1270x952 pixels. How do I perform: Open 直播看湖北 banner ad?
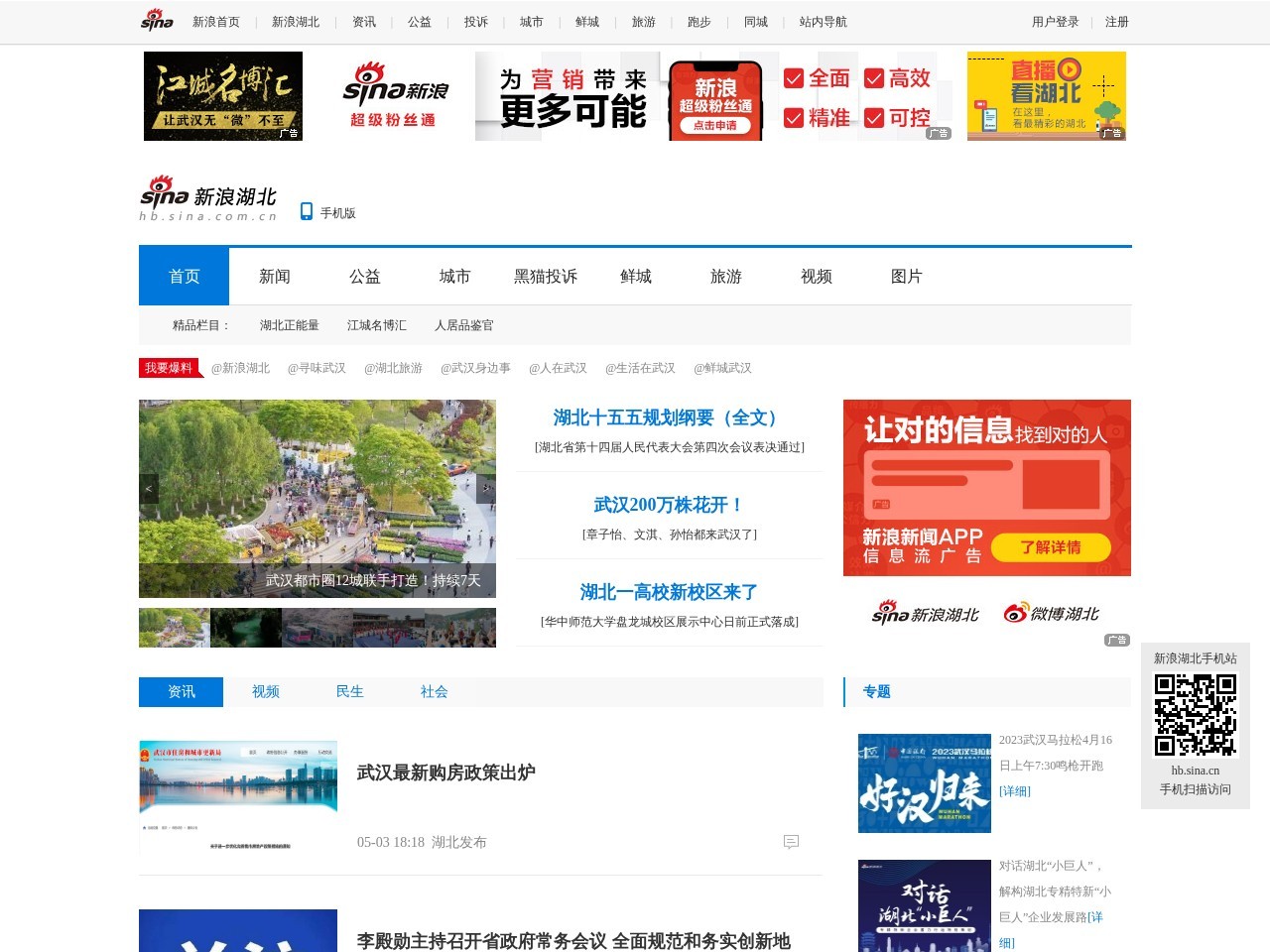pyautogui.click(x=1047, y=96)
